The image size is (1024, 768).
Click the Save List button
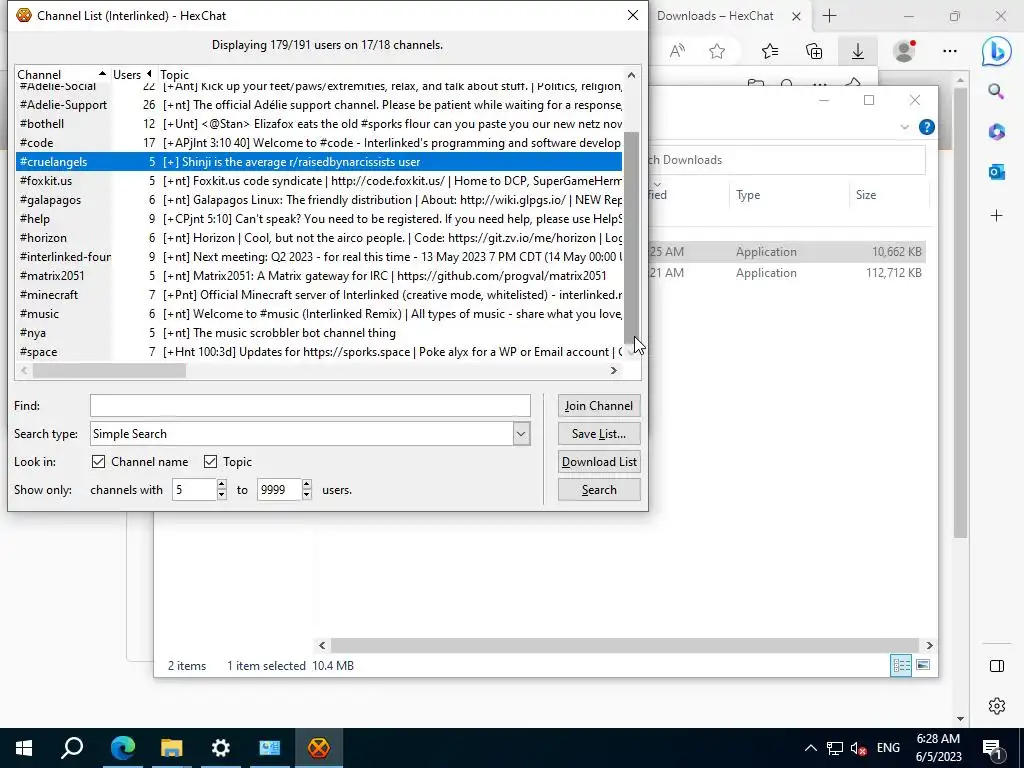pyautogui.click(x=599, y=434)
